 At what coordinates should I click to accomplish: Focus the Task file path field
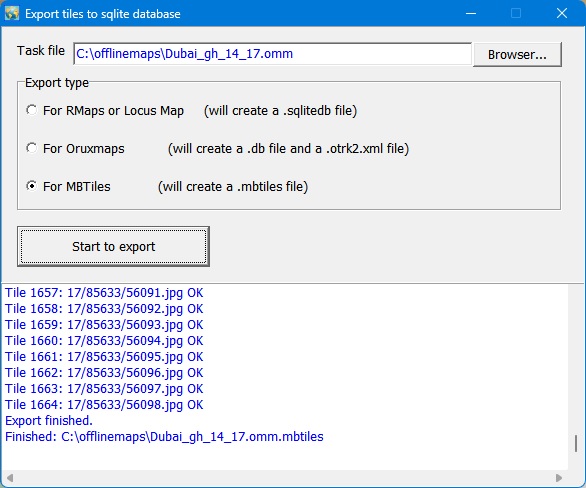tap(272, 54)
